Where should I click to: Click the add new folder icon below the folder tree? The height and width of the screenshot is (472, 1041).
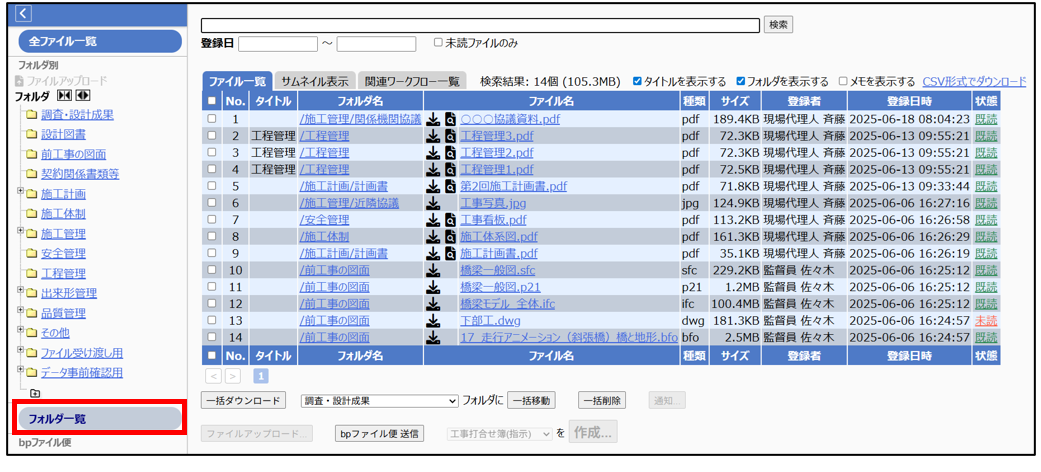(x=35, y=393)
